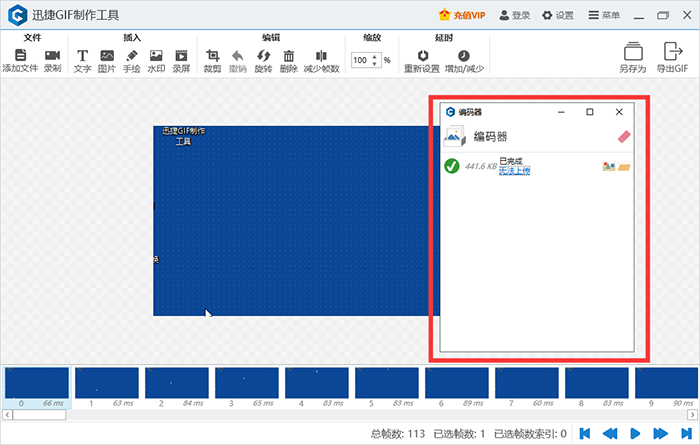The height and width of the screenshot is (445, 700).
Task: Jump to the last frame button
Action: (681, 433)
